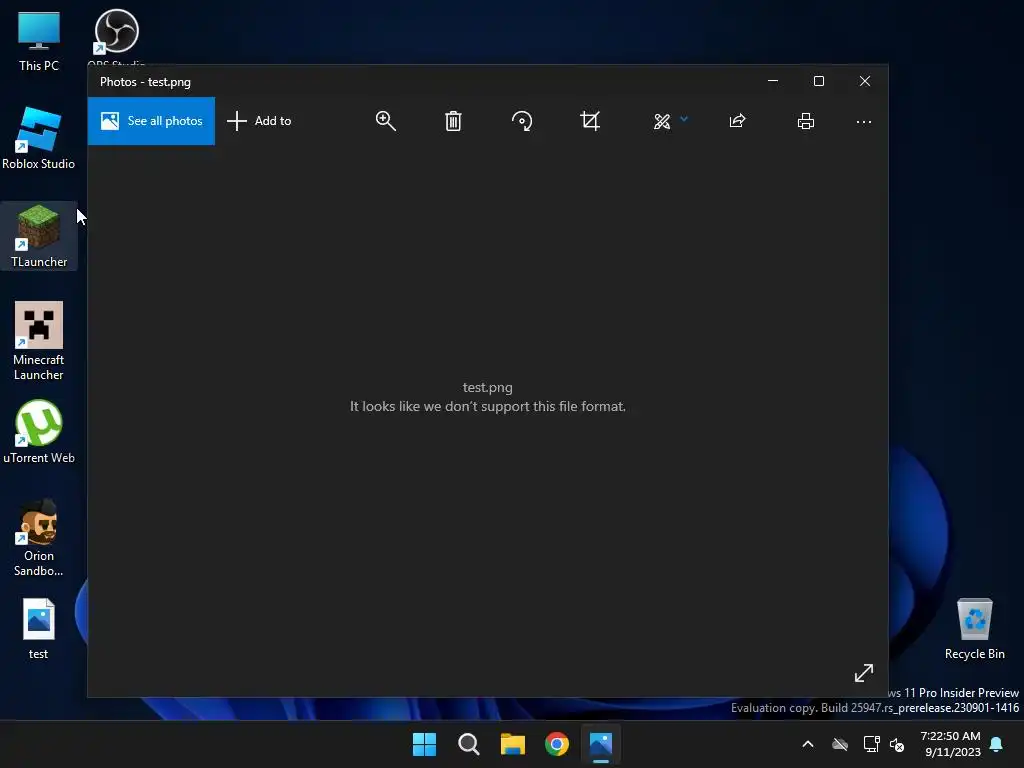Close the Photos window
The image size is (1024, 768).
865,81
